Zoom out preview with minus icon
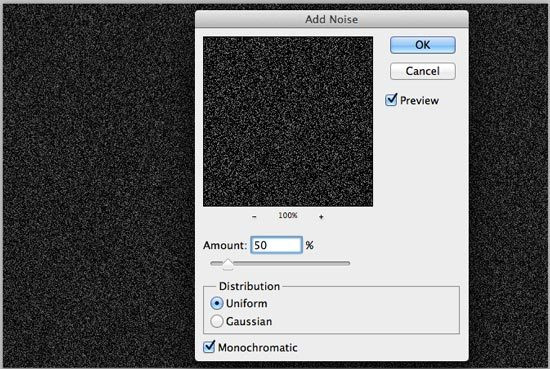 click(x=254, y=217)
